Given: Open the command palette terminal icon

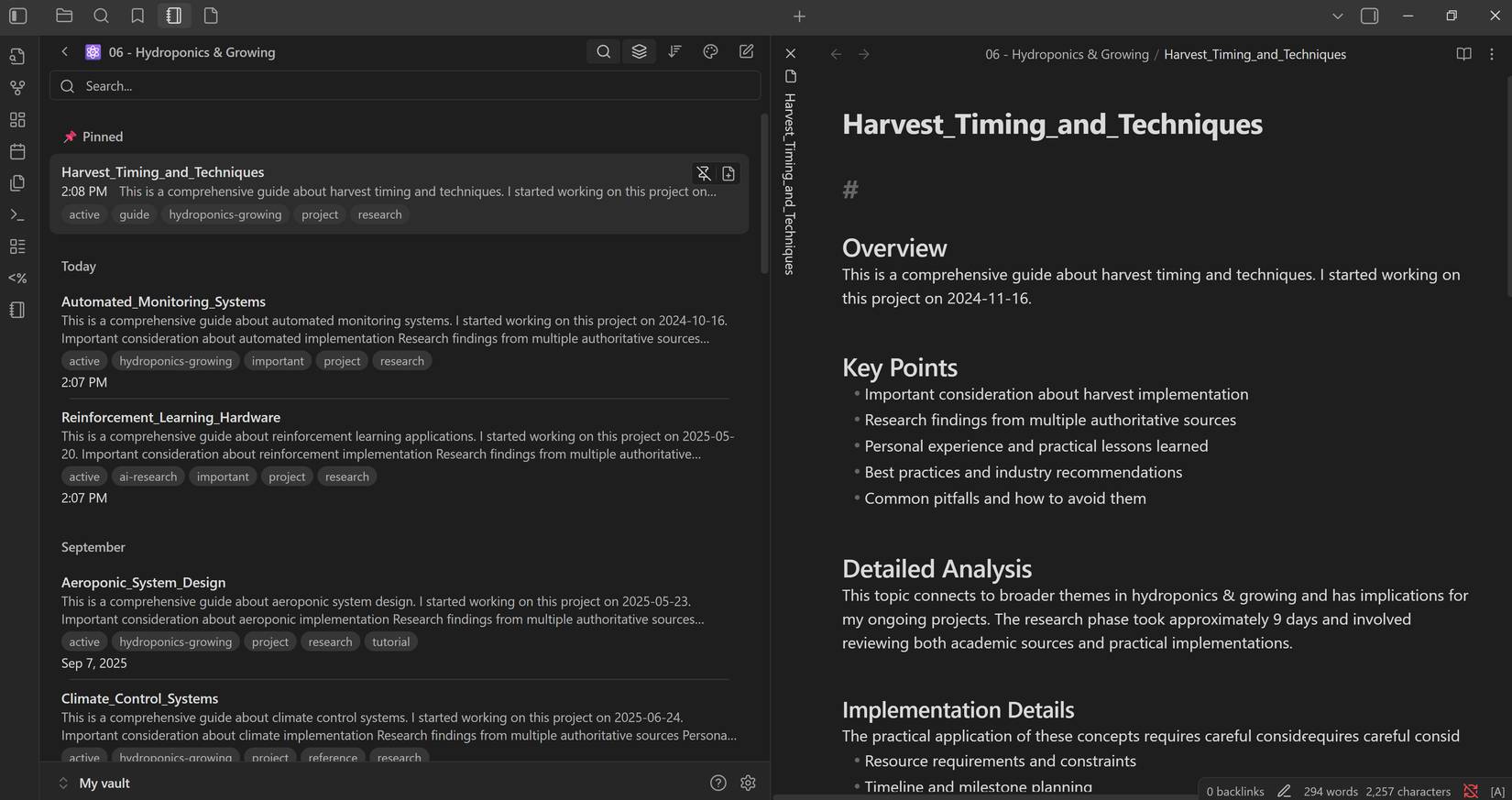Looking at the screenshot, I should [17, 214].
